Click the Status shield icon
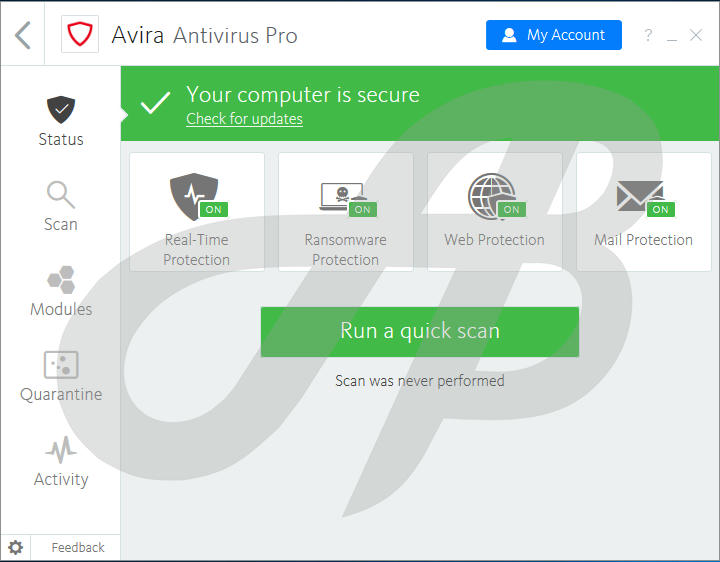Image resolution: width=720 pixels, height=562 pixels. (61, 109)
